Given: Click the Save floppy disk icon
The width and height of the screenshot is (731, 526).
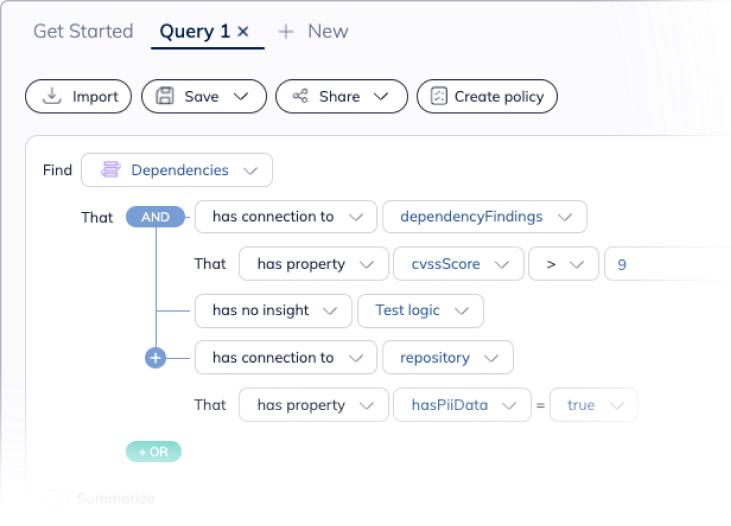Looking at the screenshot, I should 166,97.
